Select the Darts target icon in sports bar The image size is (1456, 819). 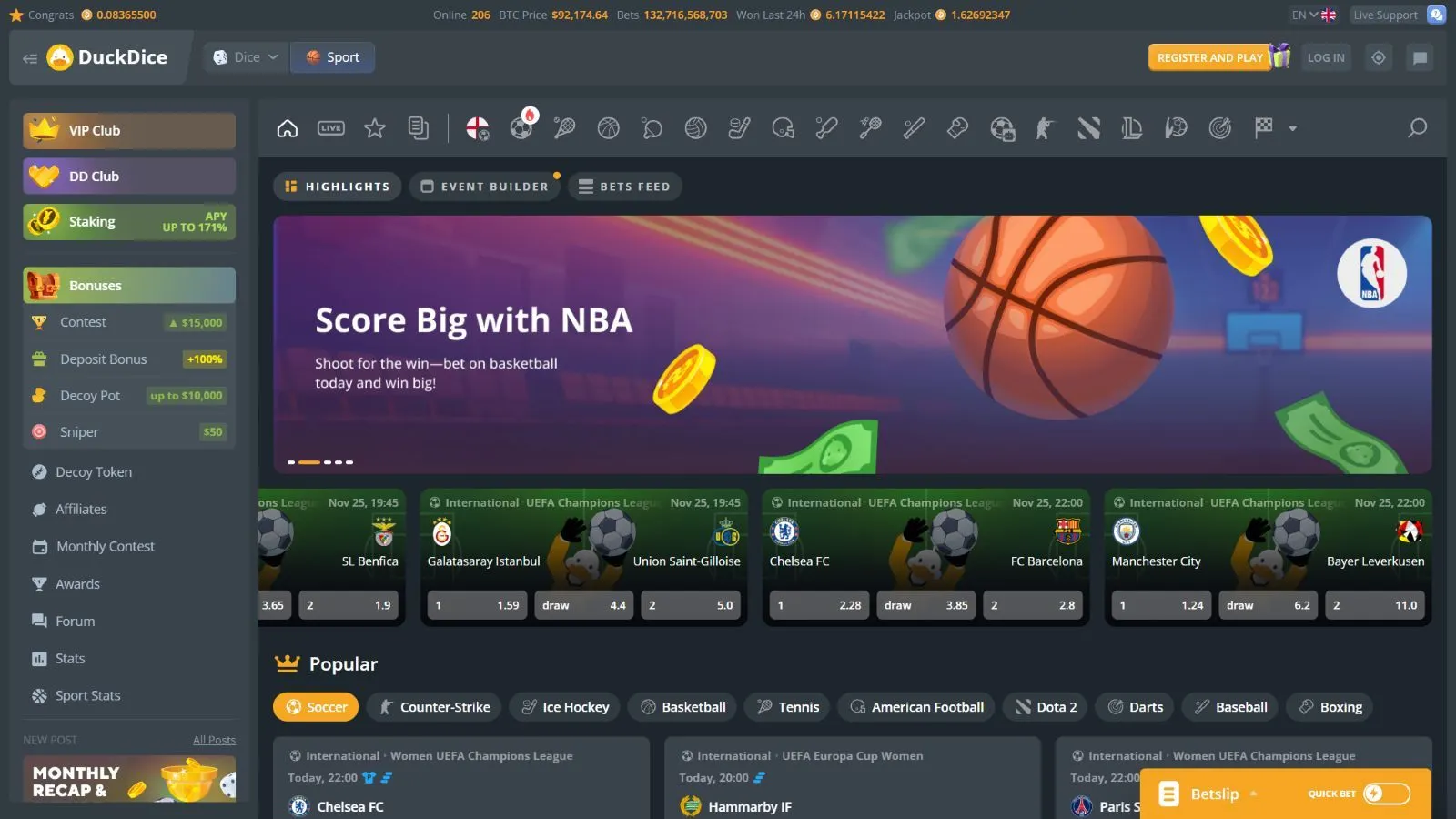pos(1220,128)
